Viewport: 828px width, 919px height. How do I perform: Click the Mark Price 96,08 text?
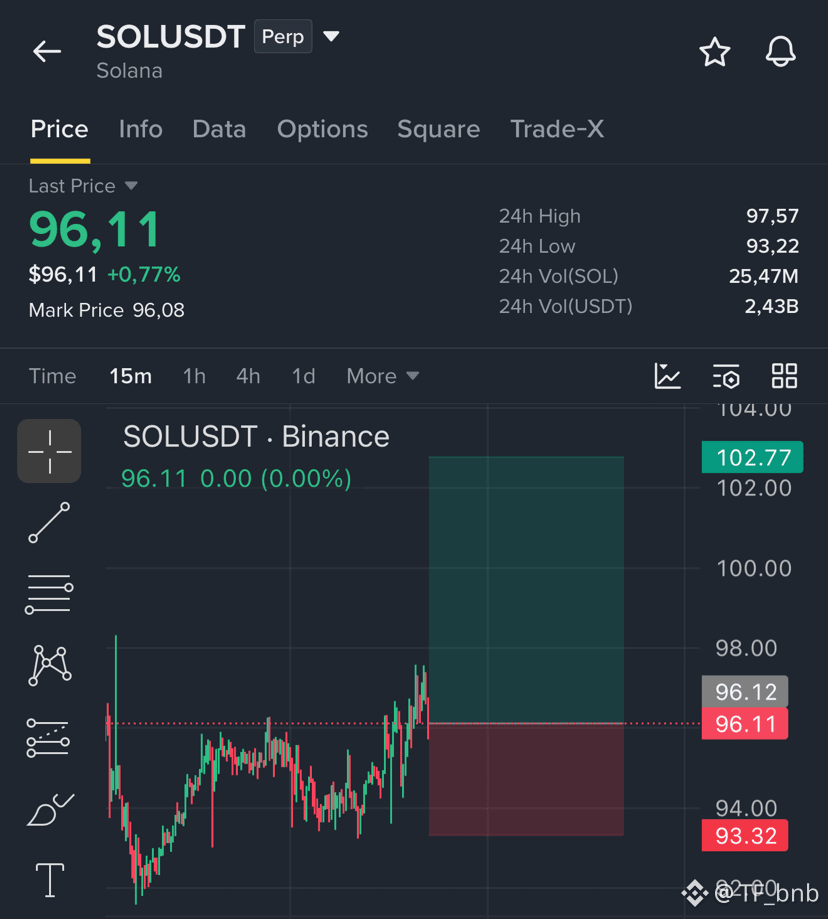pyautogui.click(x=107, y=310)
